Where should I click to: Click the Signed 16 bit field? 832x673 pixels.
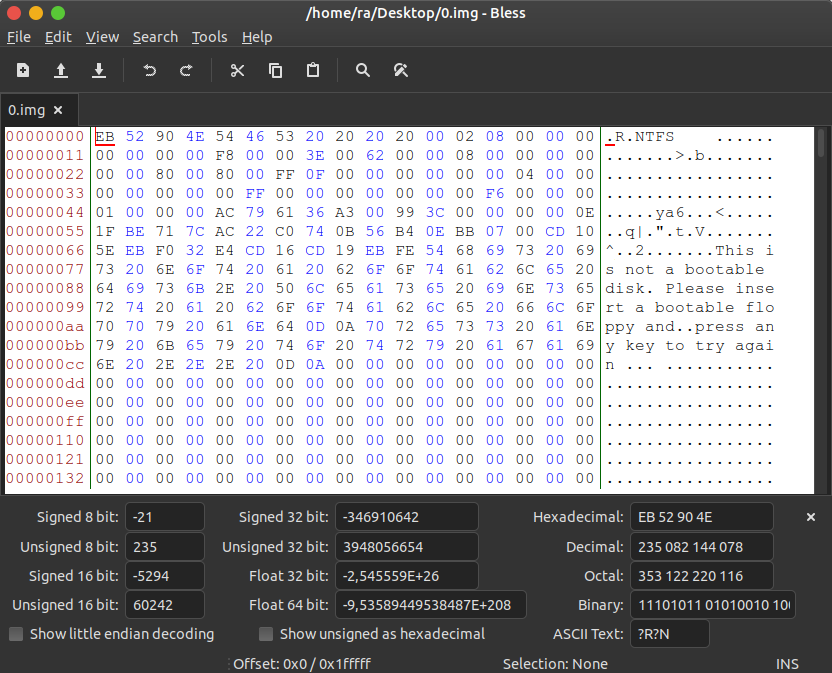coord(164,576)
